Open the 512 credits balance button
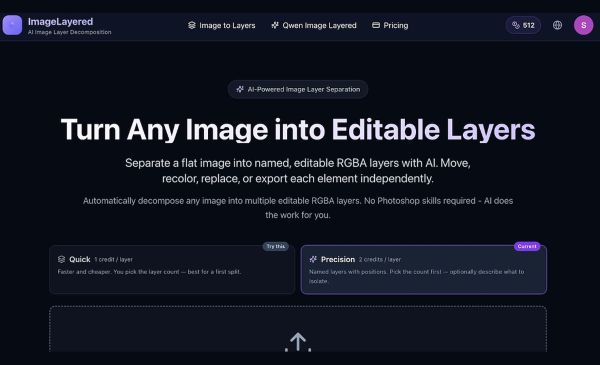Screen dimensions: 600x365 tap(523, 25)
